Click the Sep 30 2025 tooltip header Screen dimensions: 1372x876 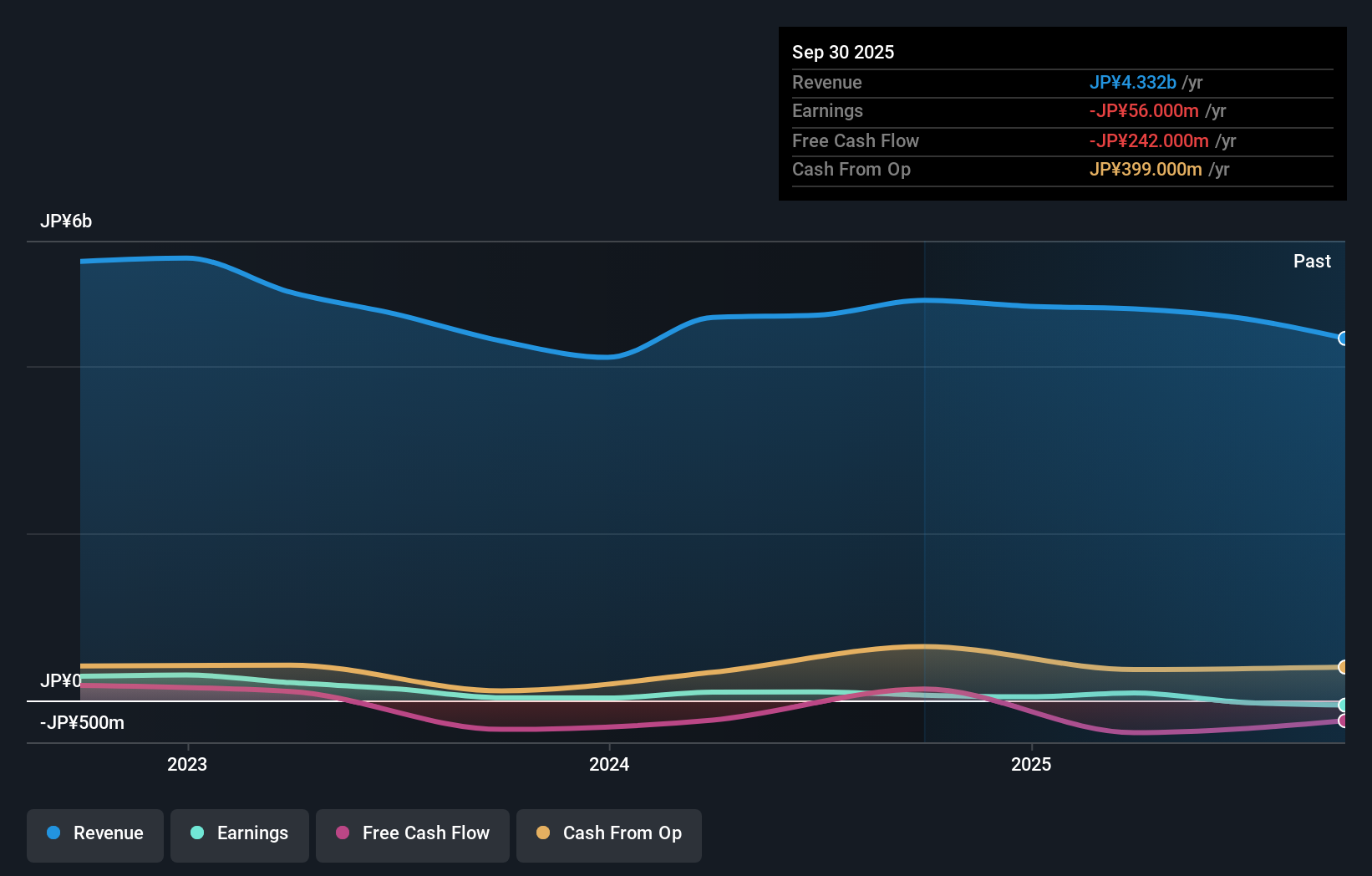843,52
